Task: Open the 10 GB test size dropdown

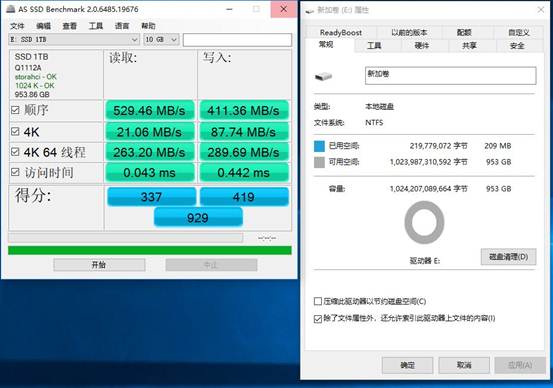Action: pos(161,40)
